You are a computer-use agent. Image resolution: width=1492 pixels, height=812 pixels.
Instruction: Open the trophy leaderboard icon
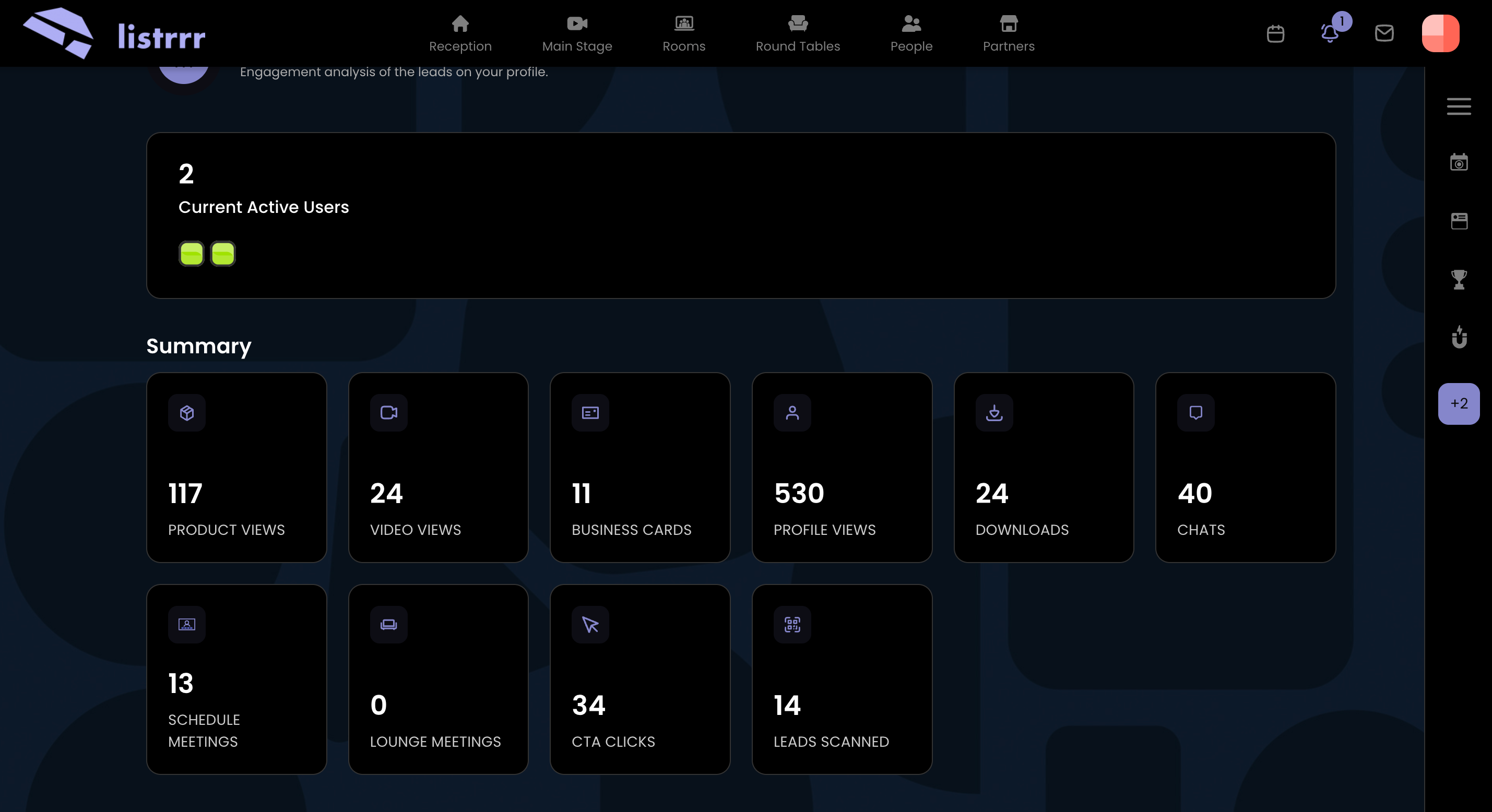tap(1459, 279)
